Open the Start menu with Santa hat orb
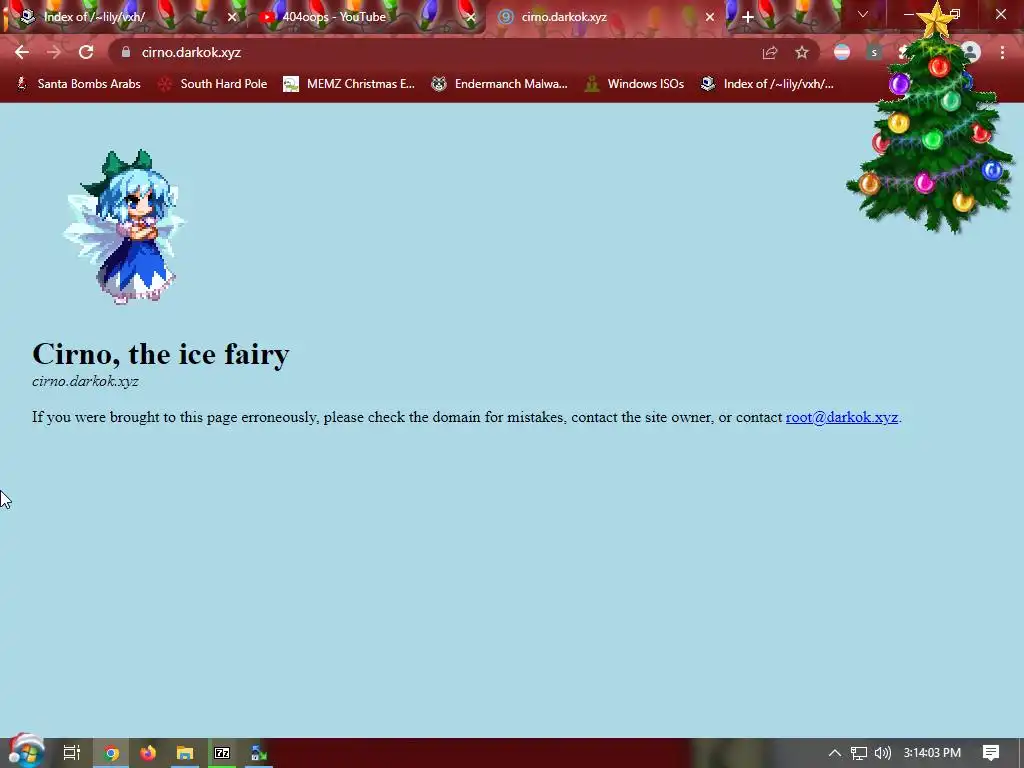The height and width of the screenshot is (768, 1024). pyautogui.click(x=26, y=751)
